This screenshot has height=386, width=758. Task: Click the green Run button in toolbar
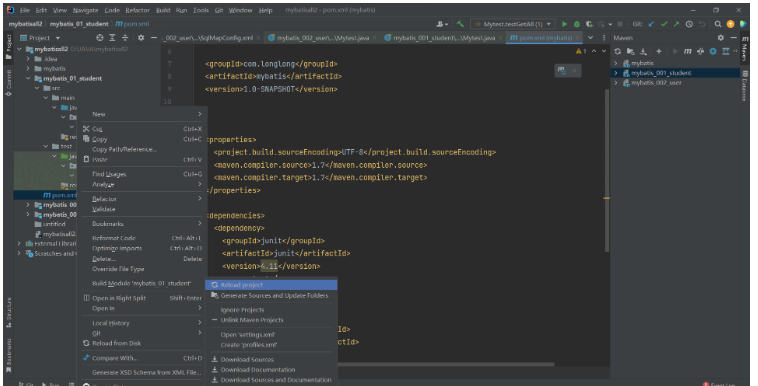[564, 24]
